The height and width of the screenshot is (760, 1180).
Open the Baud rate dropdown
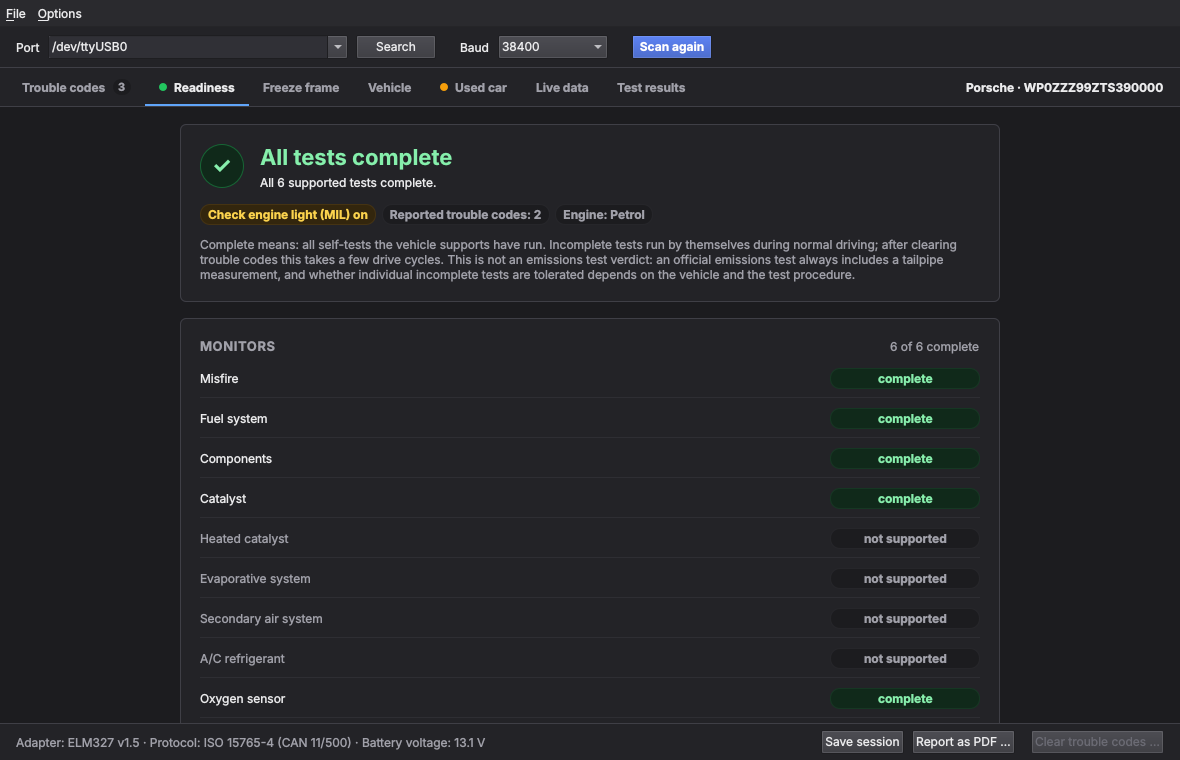pyautogui.click(x=552, y=47)
